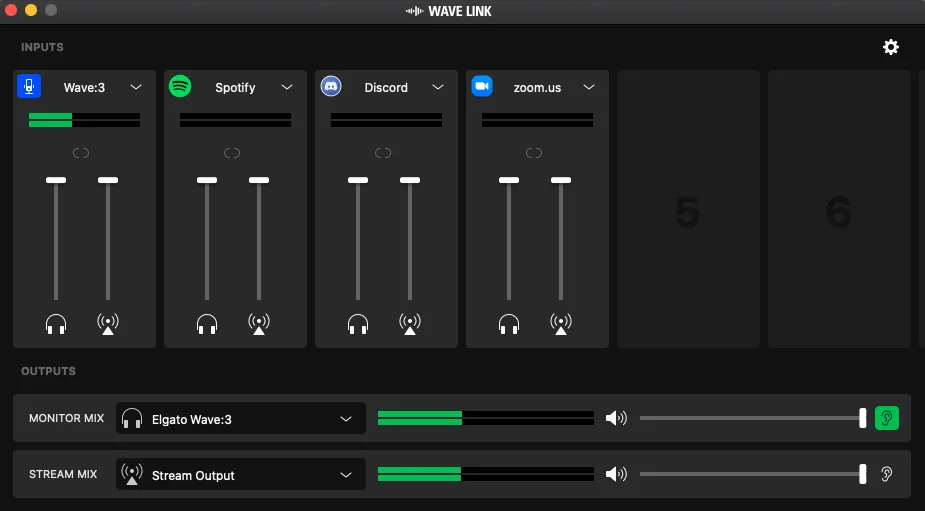Toggle the link faders icon on the Spotify channel
The image size is (925, 511).
click(x=232, y=153)
